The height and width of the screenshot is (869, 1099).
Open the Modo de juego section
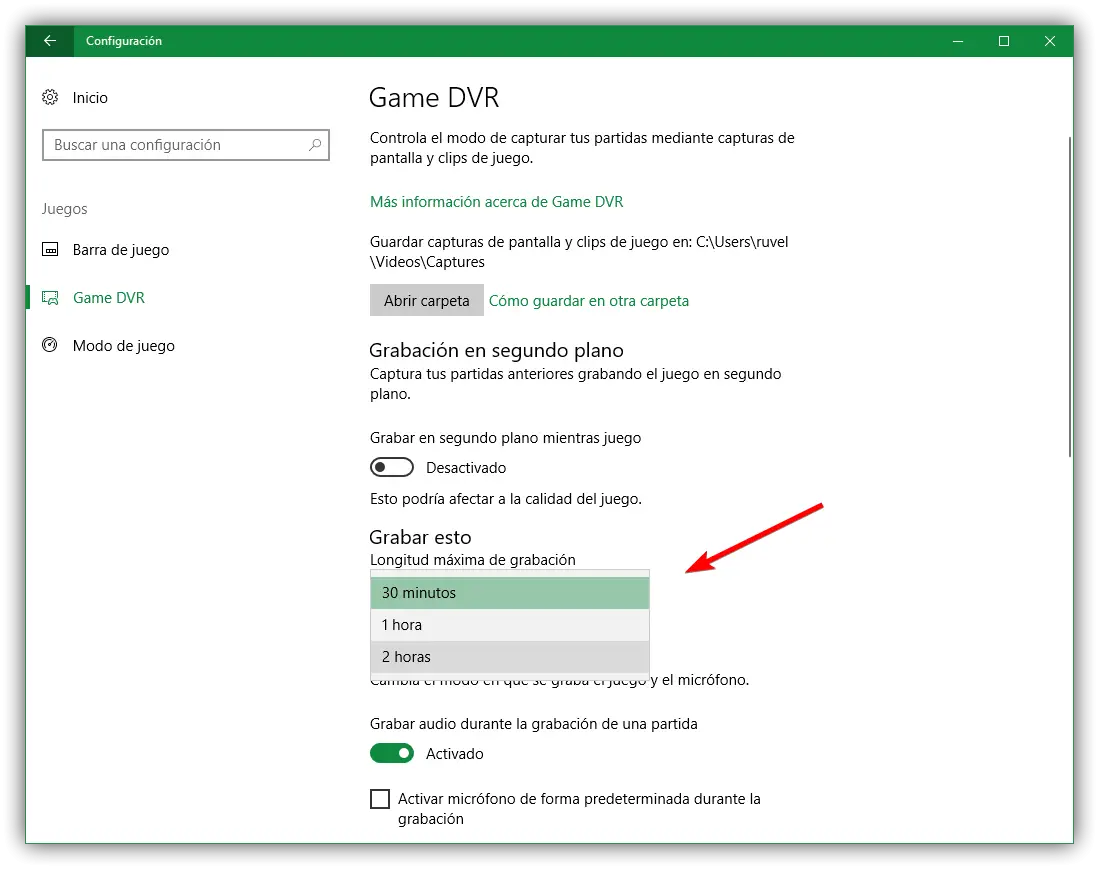click(123, 345)
